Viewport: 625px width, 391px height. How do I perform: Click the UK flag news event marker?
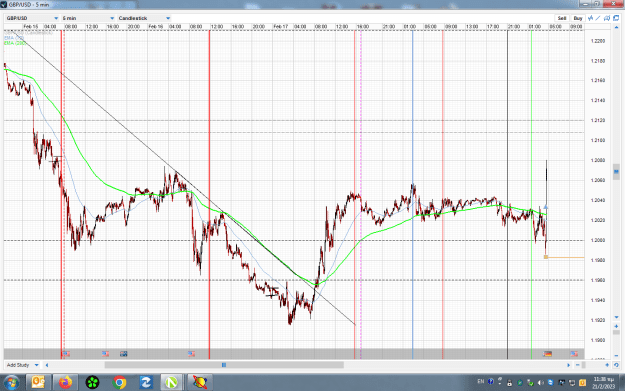coord(124,354)
